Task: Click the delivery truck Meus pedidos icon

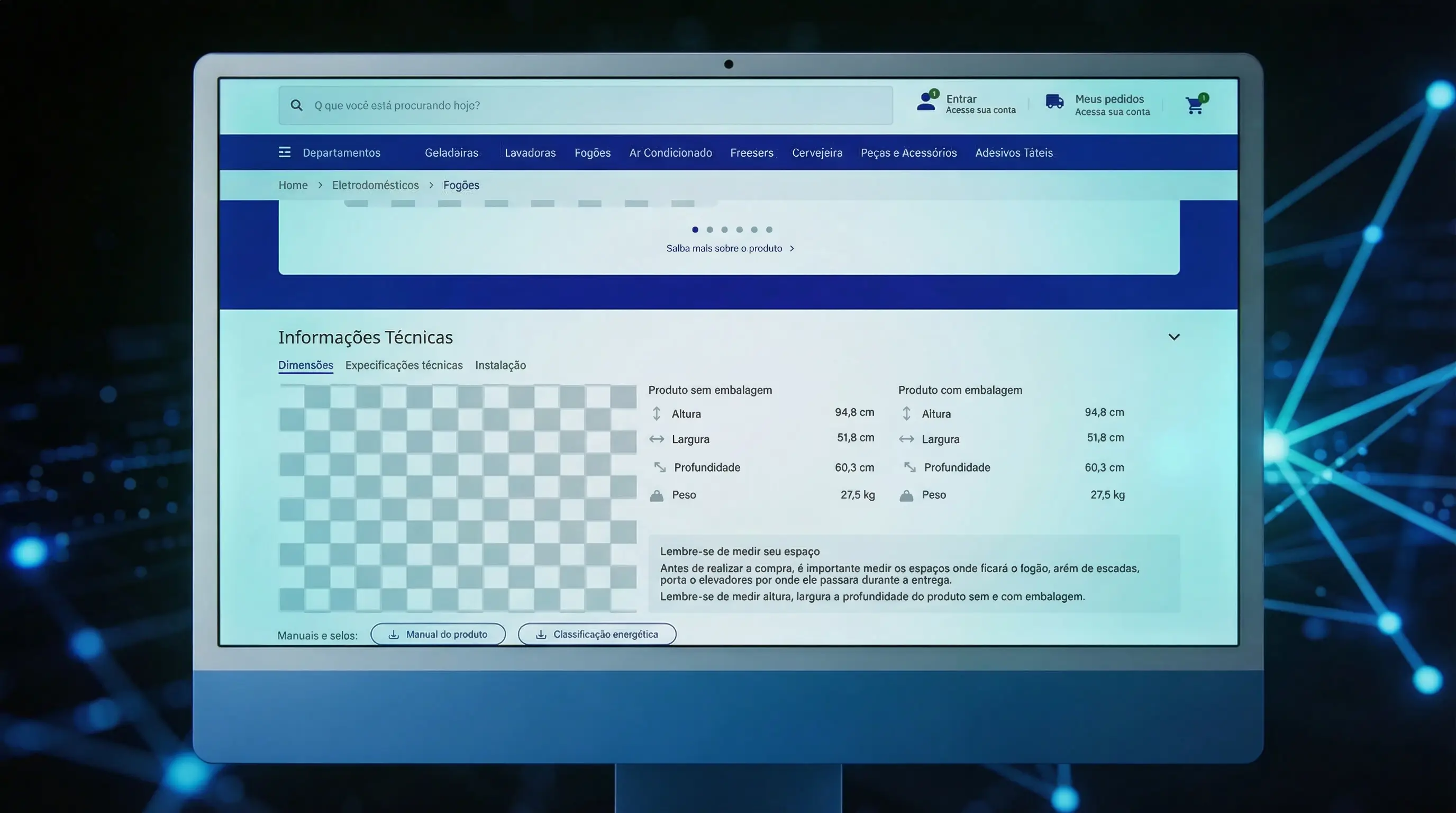Action: (x=1054, y=102)
